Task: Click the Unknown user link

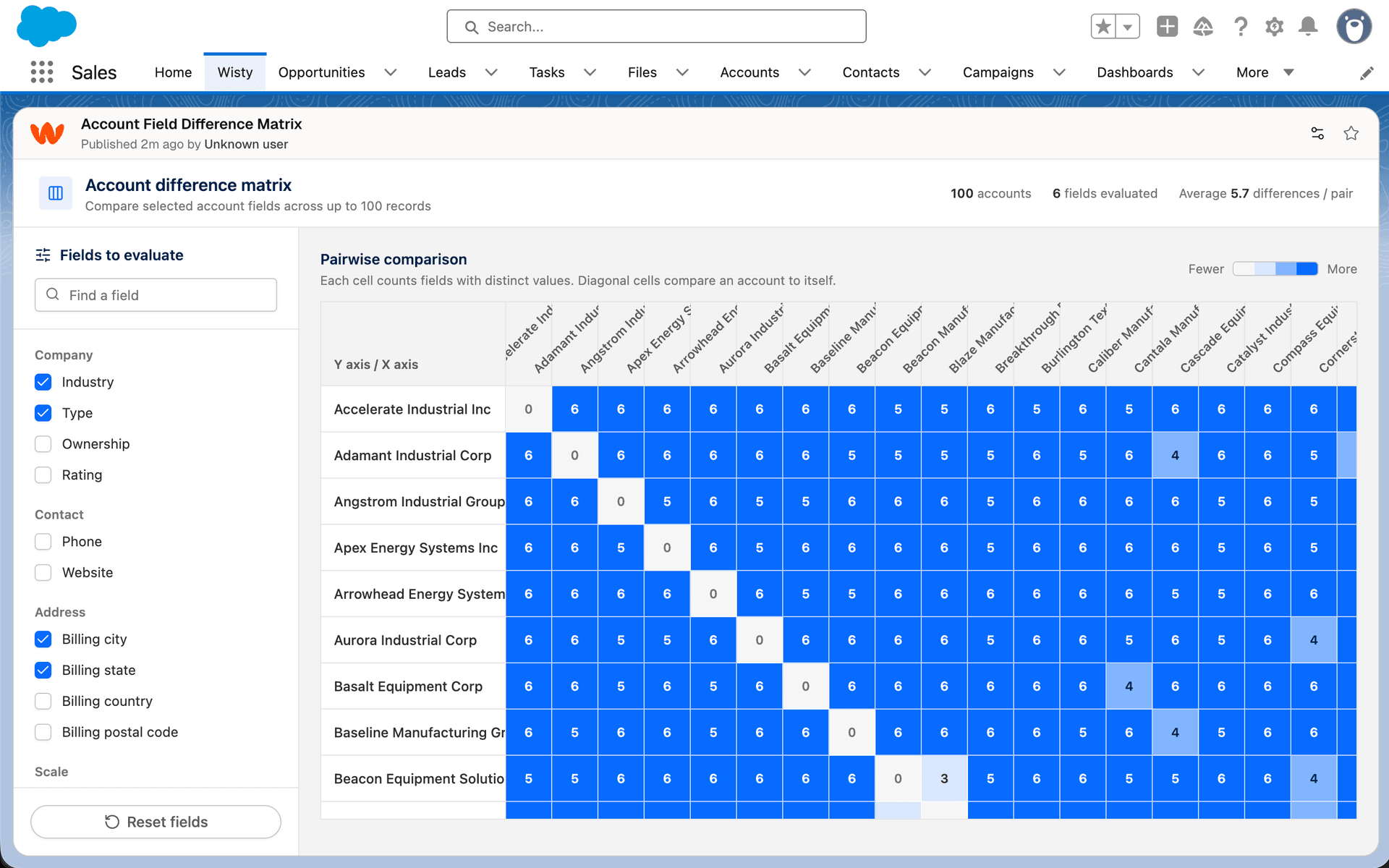Action: pos(246,144)
